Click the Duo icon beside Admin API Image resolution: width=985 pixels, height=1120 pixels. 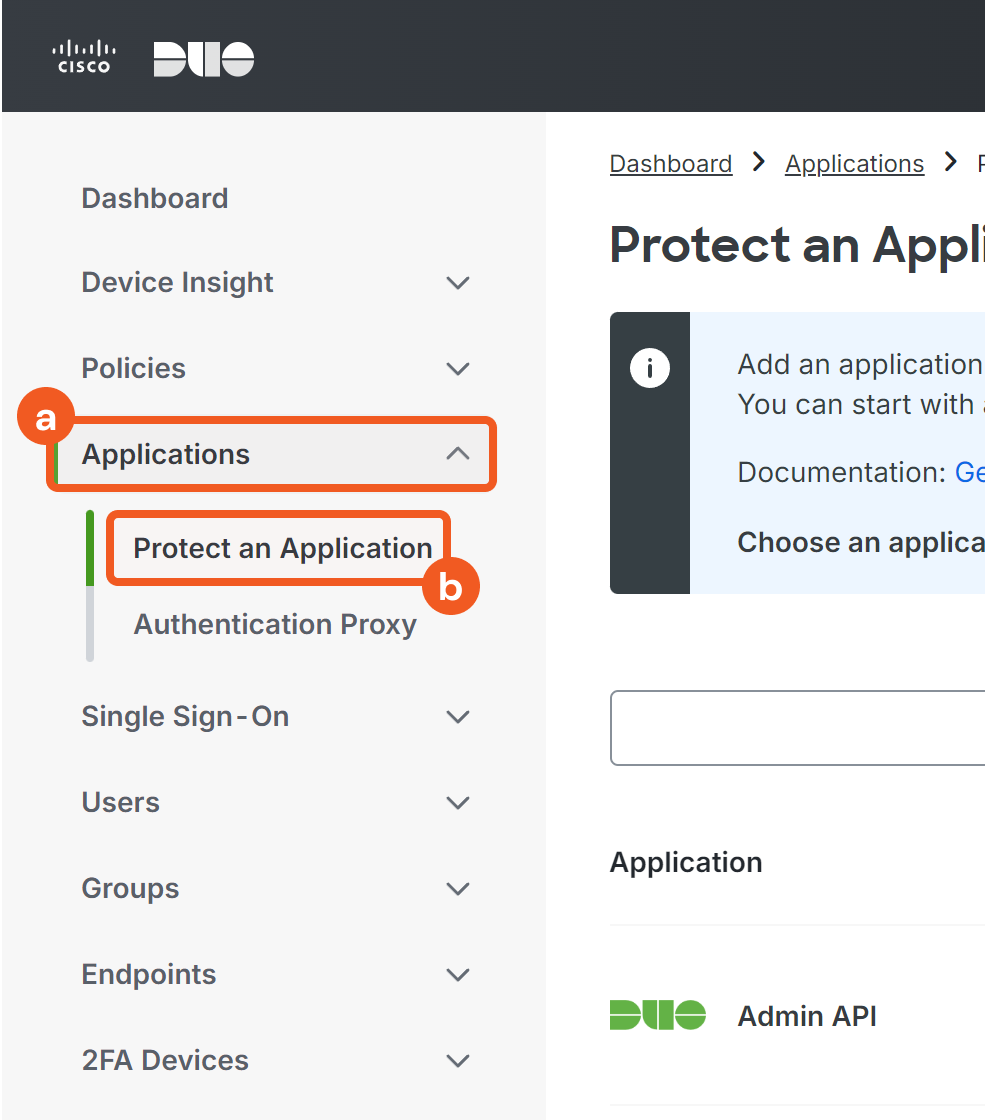tap(657, 1015)
